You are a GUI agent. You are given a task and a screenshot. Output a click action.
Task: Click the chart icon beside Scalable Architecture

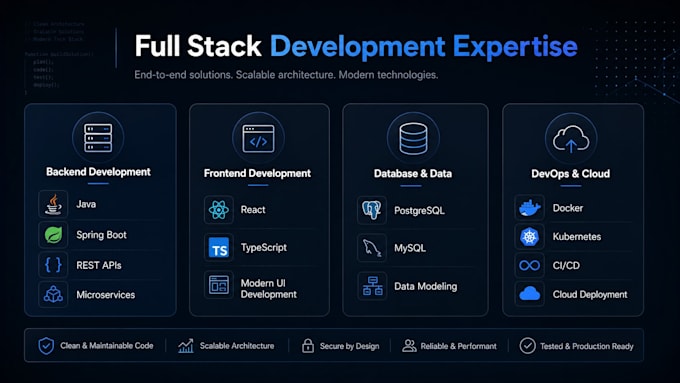click(186, 346)
